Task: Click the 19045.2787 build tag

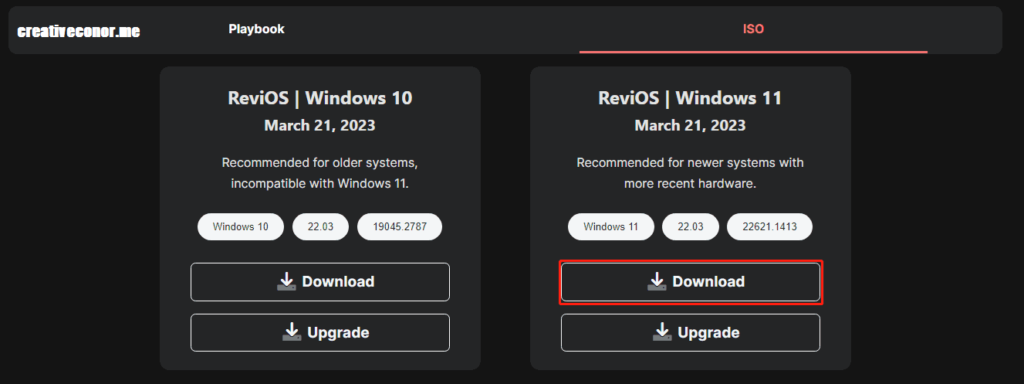Action: pyautogui.click(x=400, y=227)
